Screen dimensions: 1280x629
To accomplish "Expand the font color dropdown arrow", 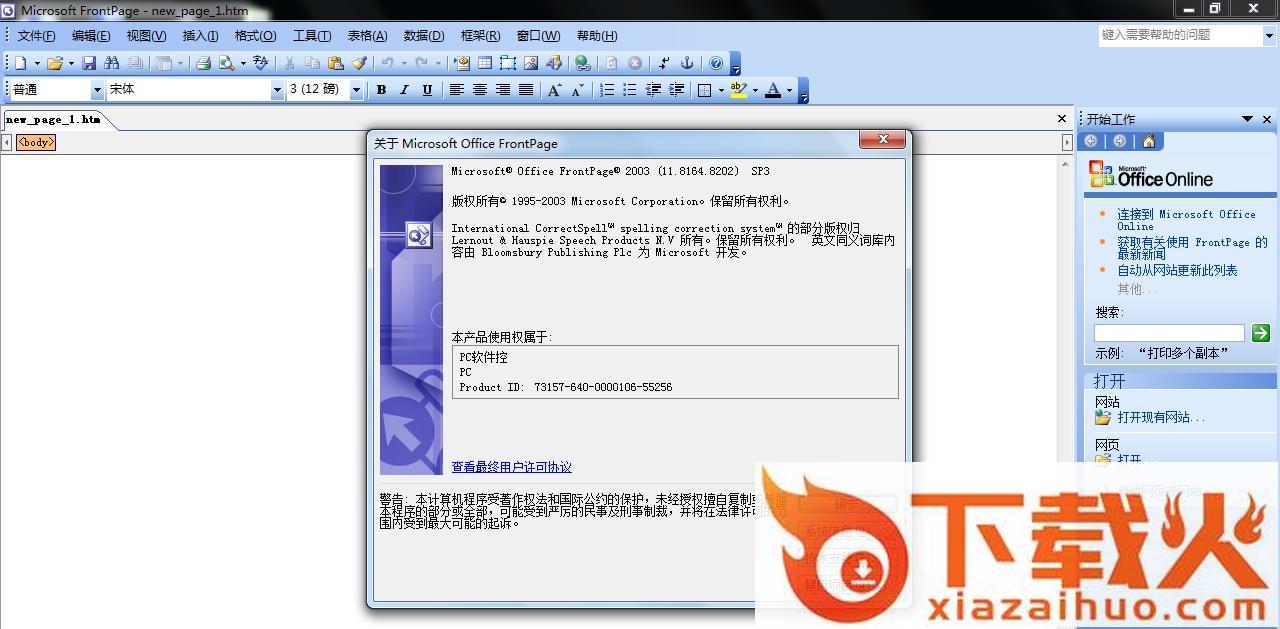I will tap(789, 90).
